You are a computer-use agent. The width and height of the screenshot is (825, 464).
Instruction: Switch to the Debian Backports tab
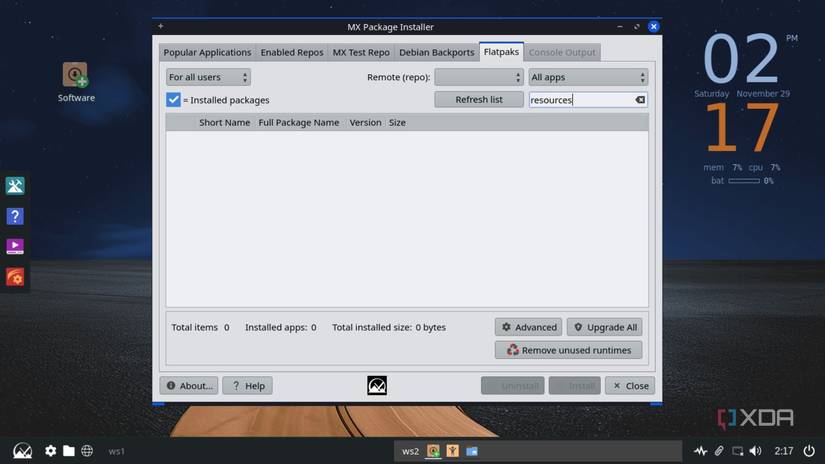(436, 52)
